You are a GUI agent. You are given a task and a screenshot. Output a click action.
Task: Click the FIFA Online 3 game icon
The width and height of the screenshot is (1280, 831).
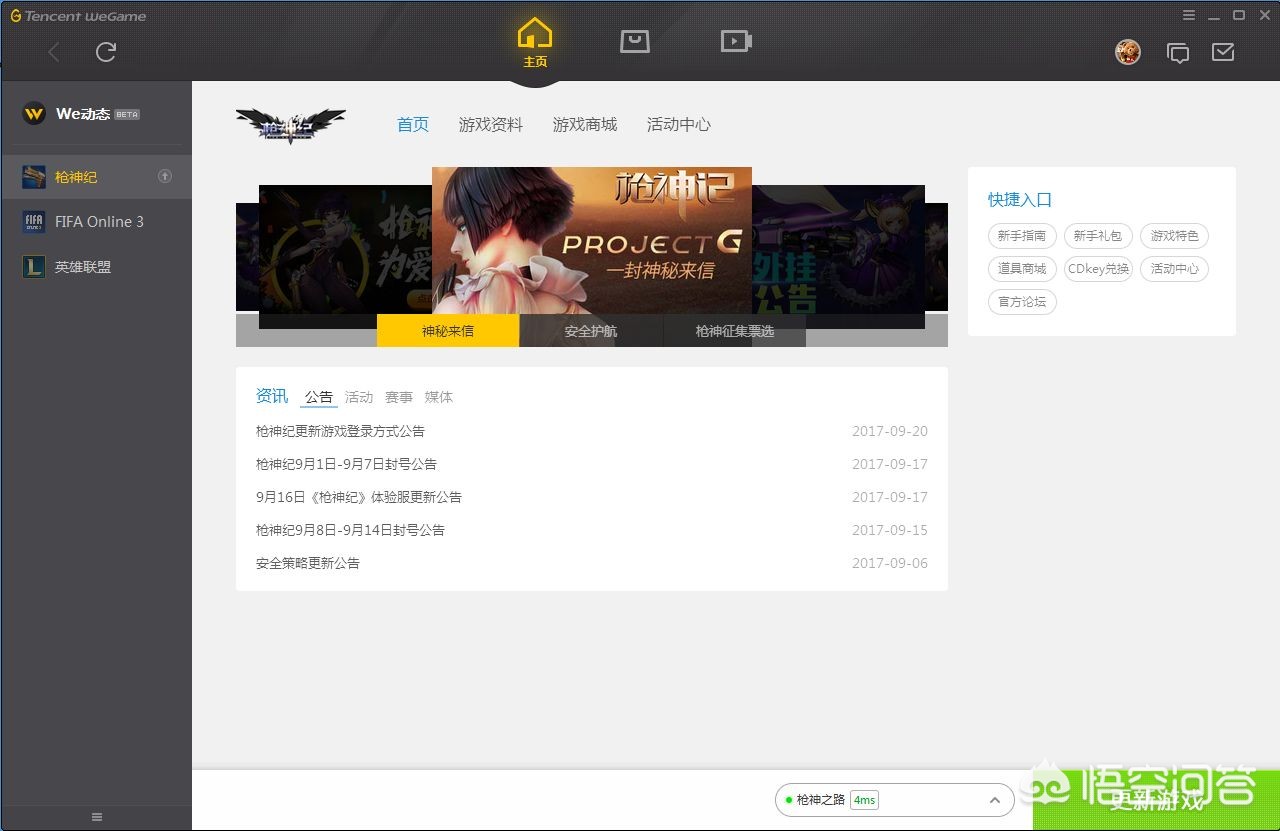[34, 222]
